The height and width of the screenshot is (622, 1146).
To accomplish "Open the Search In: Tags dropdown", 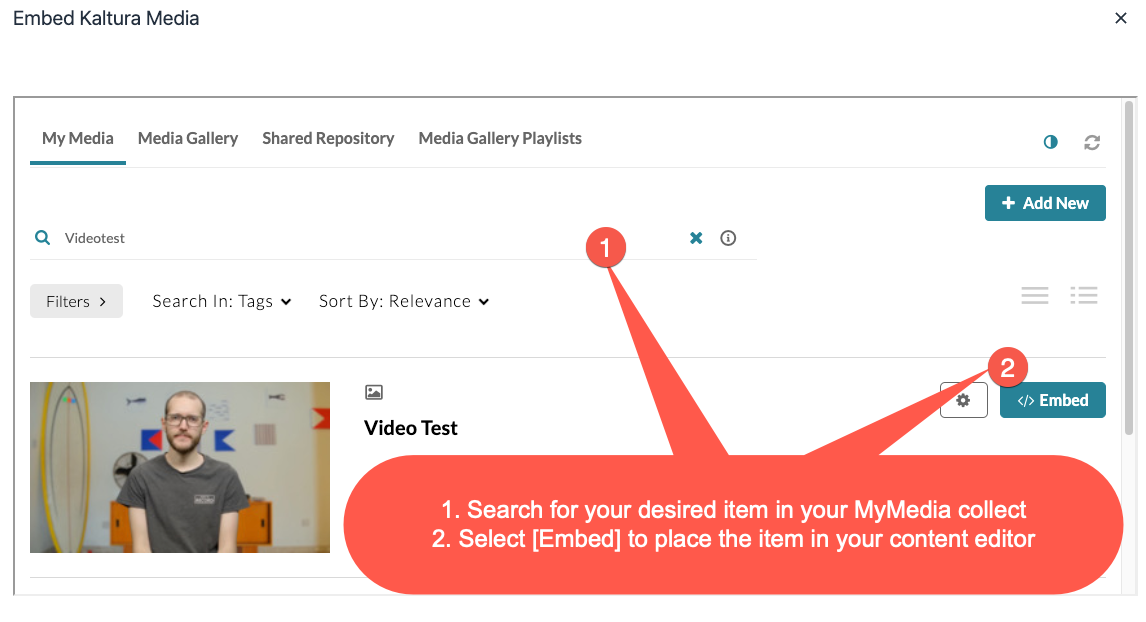I will (x=222, y=301).
